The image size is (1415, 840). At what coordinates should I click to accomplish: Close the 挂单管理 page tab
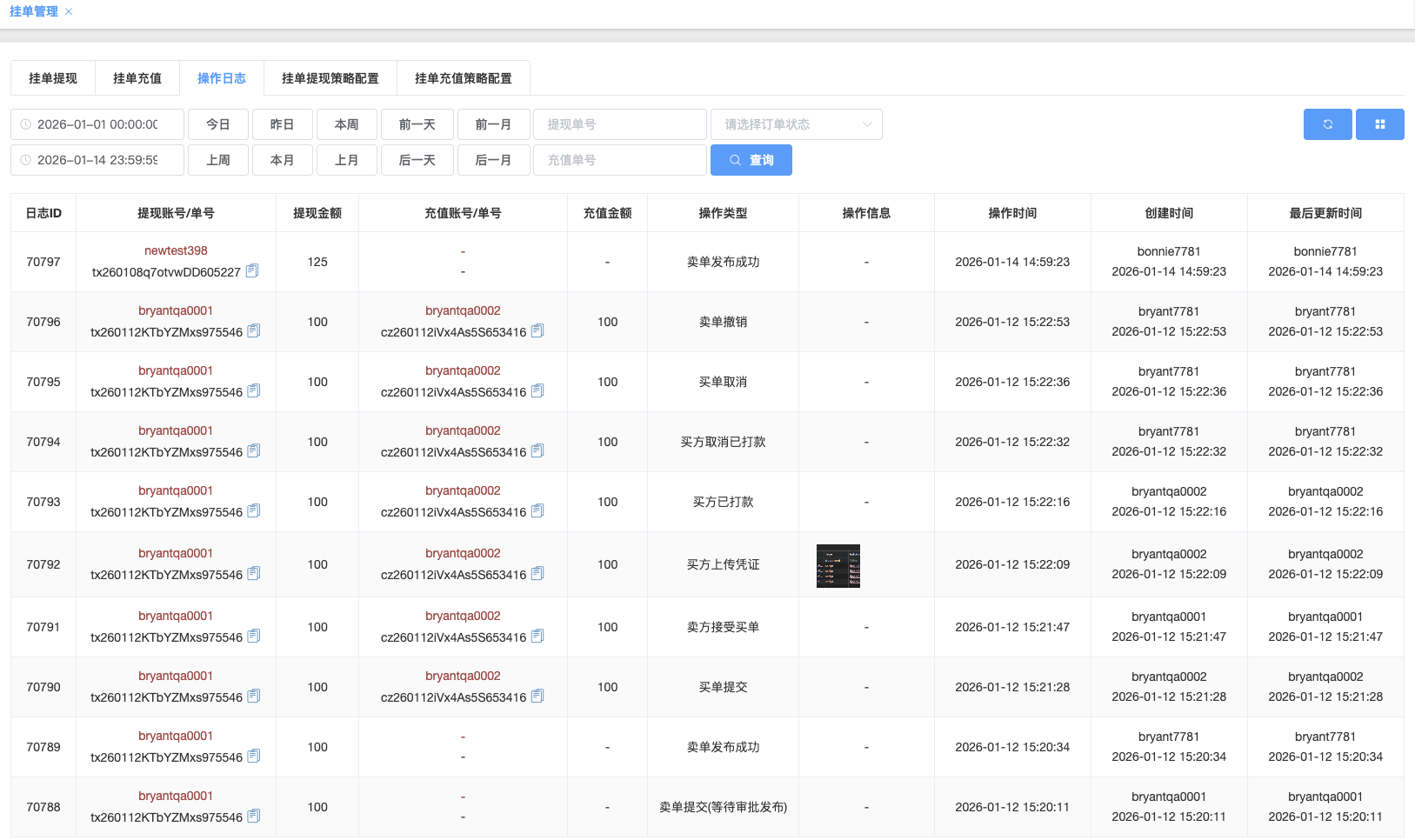[x=69, y=11]
